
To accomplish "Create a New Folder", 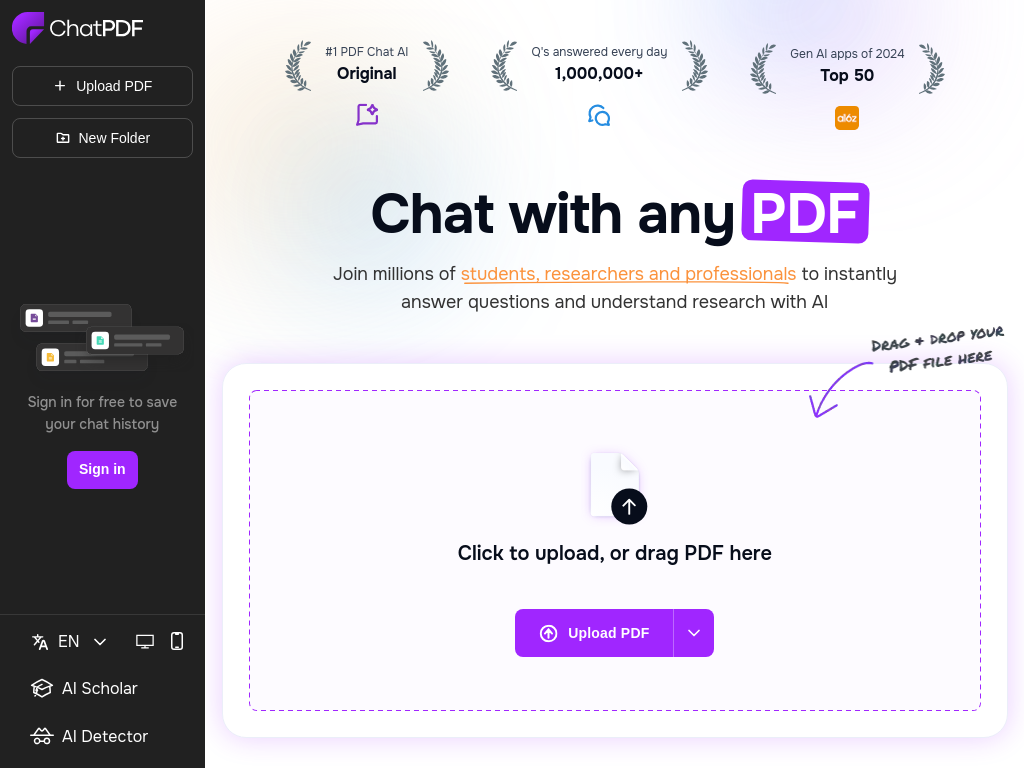I will [x=103, y=138].
